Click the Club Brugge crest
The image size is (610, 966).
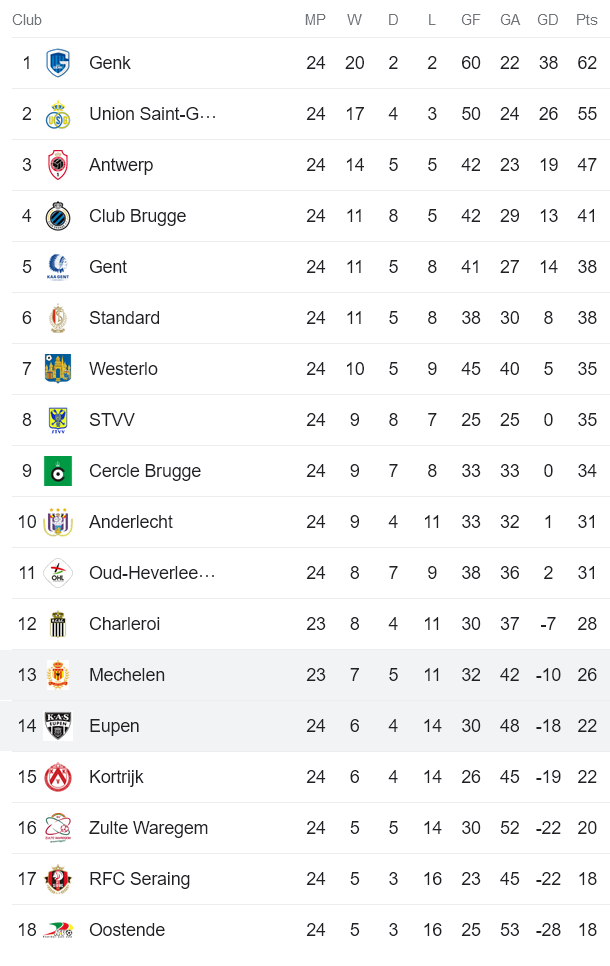[58, 215]
